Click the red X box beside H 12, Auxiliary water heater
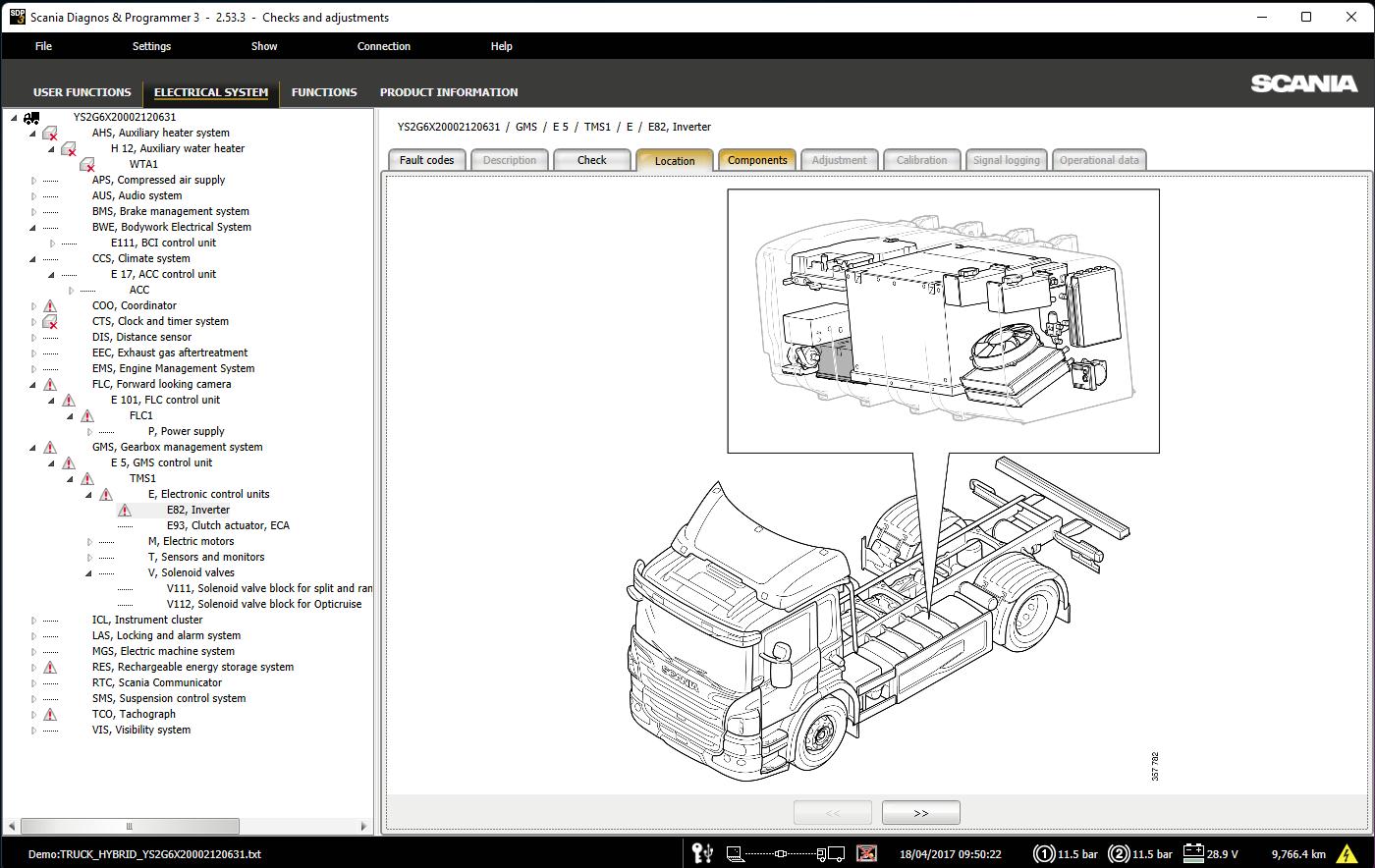This screenshot has width=1375, height=868. pyautogui.click(x=69, y=149)
